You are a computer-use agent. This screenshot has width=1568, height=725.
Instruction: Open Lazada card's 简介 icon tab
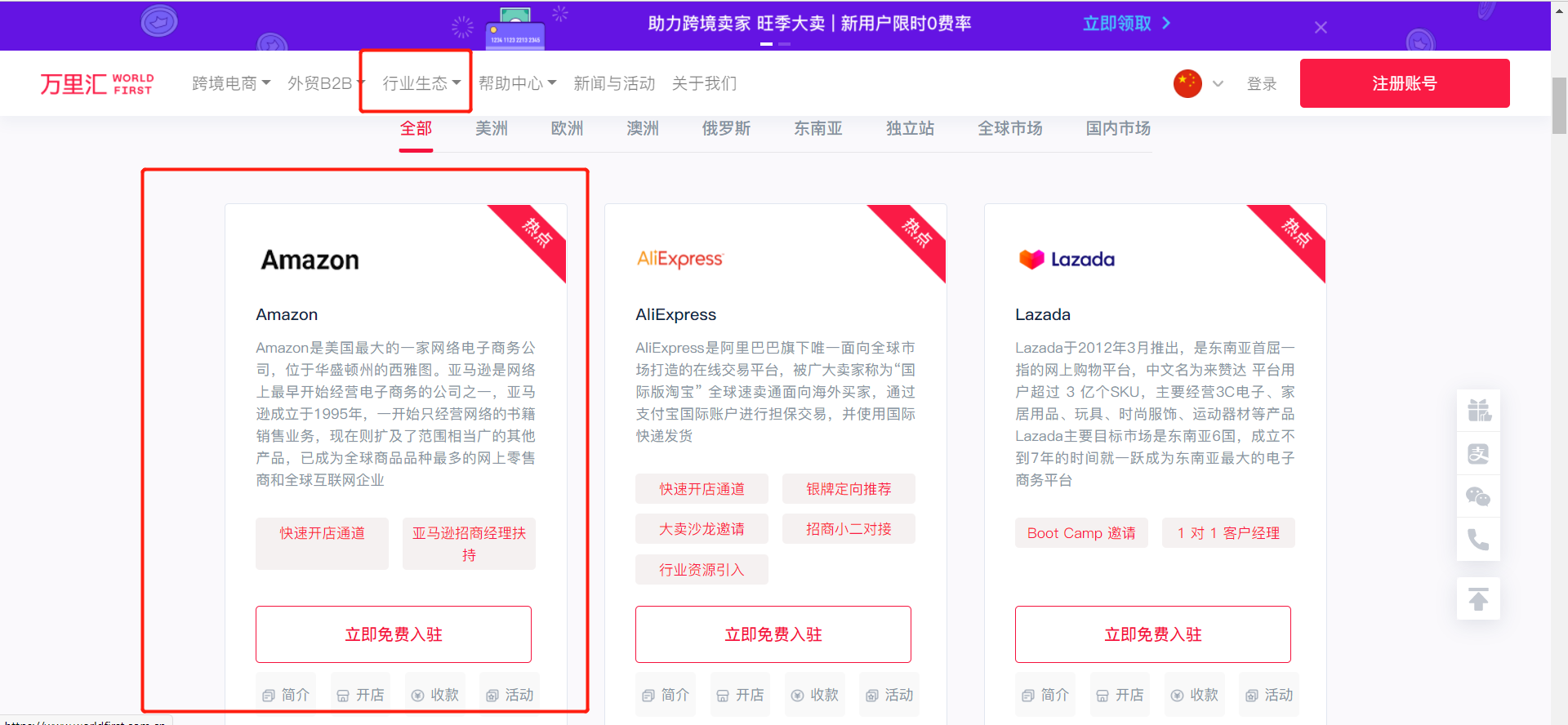click(1045, 695)
